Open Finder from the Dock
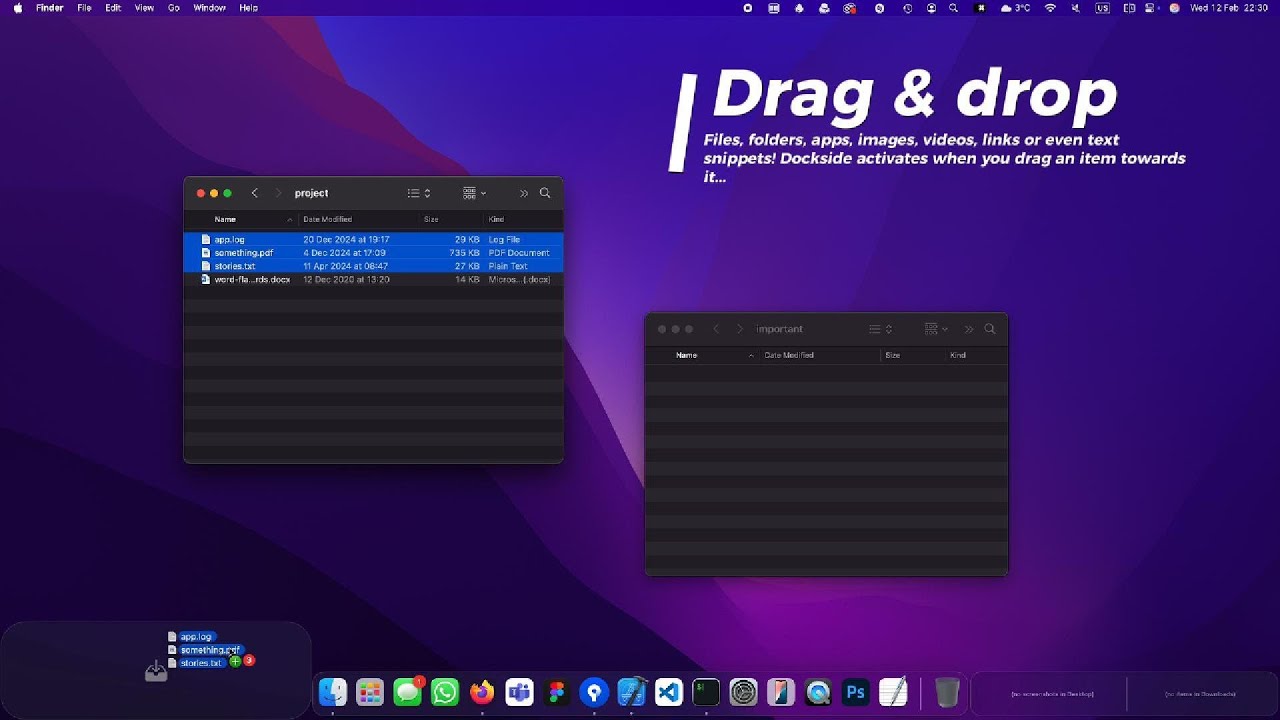This screenshot has height=720, width=1280. pyautogui.click(x=333, y=692)
